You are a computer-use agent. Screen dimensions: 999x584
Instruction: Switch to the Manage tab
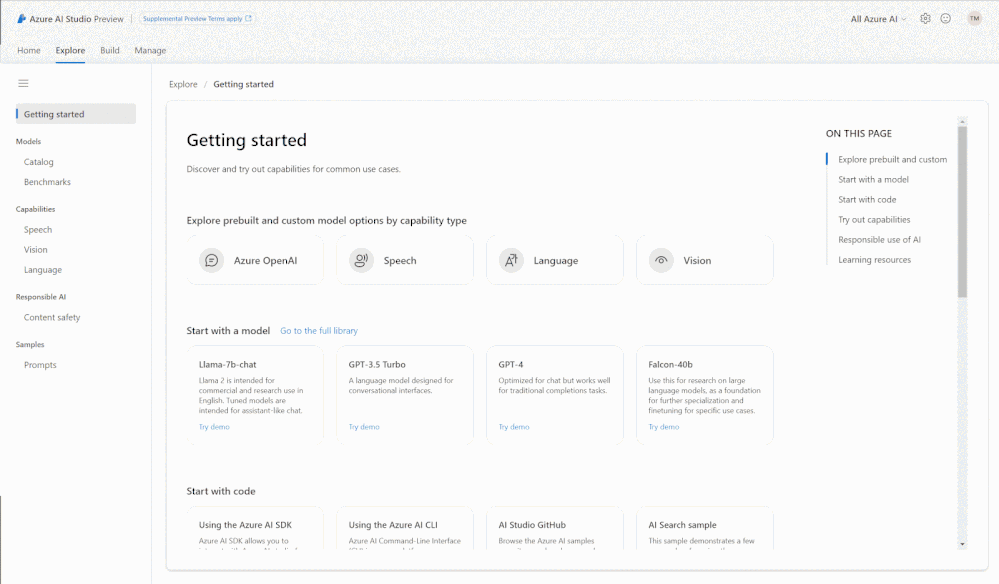pos(150,51)
